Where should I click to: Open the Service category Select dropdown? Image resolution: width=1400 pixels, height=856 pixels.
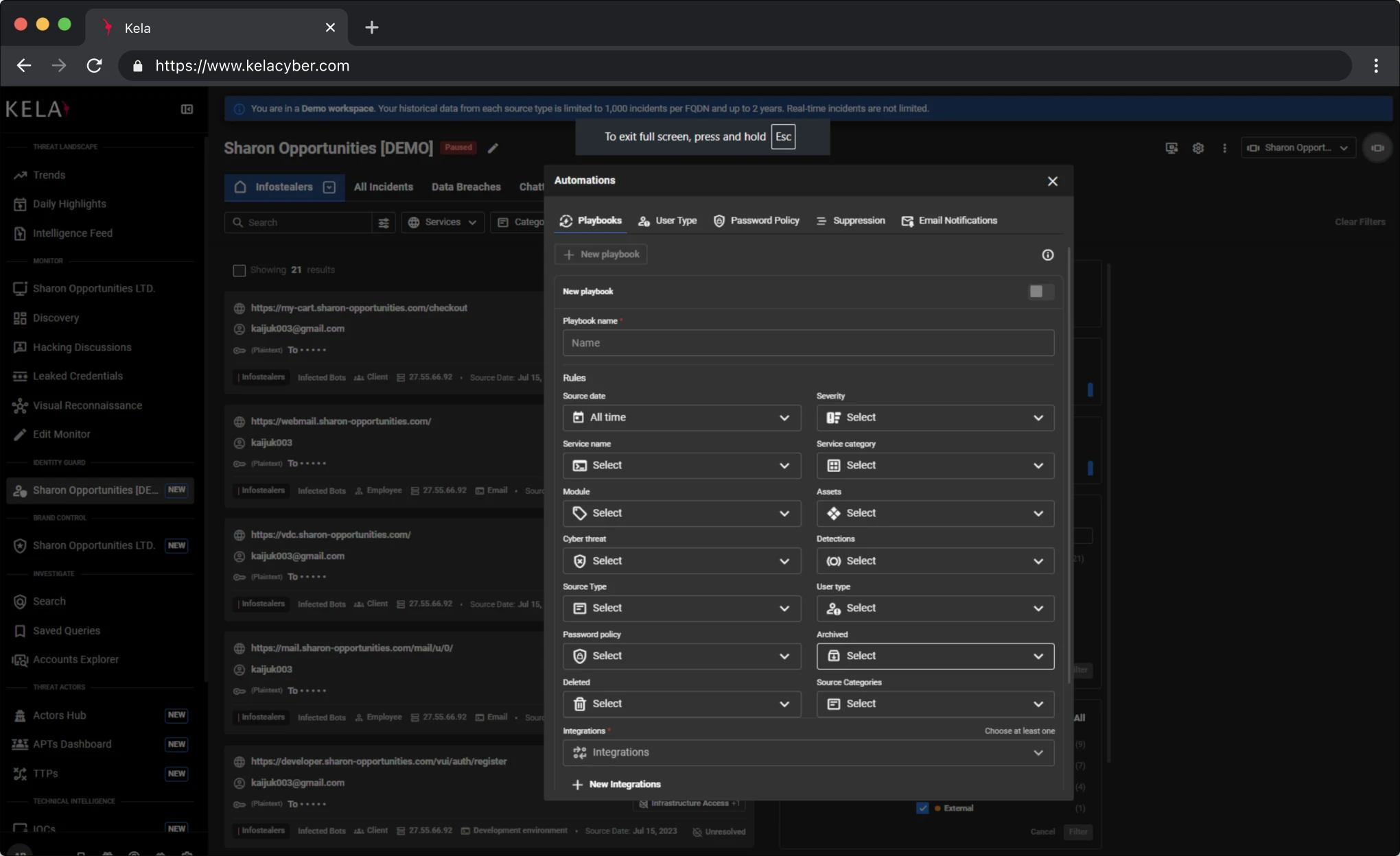click(x=935, y=466)
